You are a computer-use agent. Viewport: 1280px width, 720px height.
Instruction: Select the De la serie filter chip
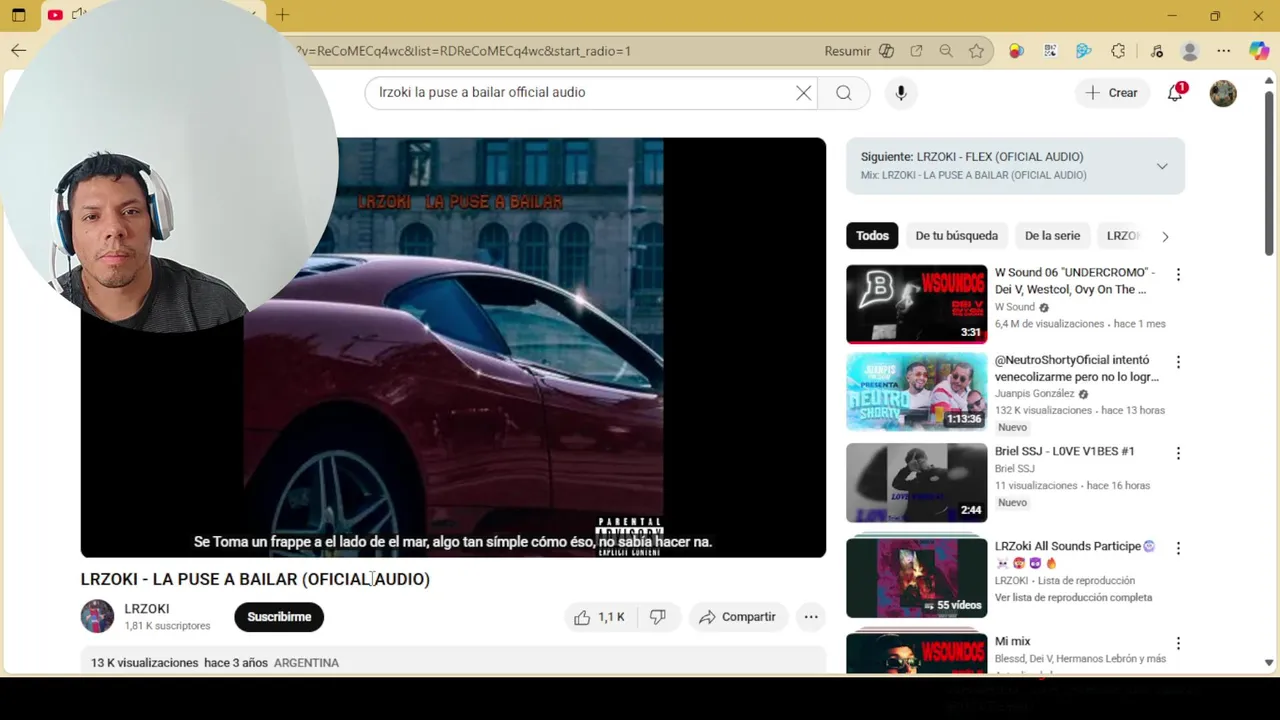(1053, 236)
